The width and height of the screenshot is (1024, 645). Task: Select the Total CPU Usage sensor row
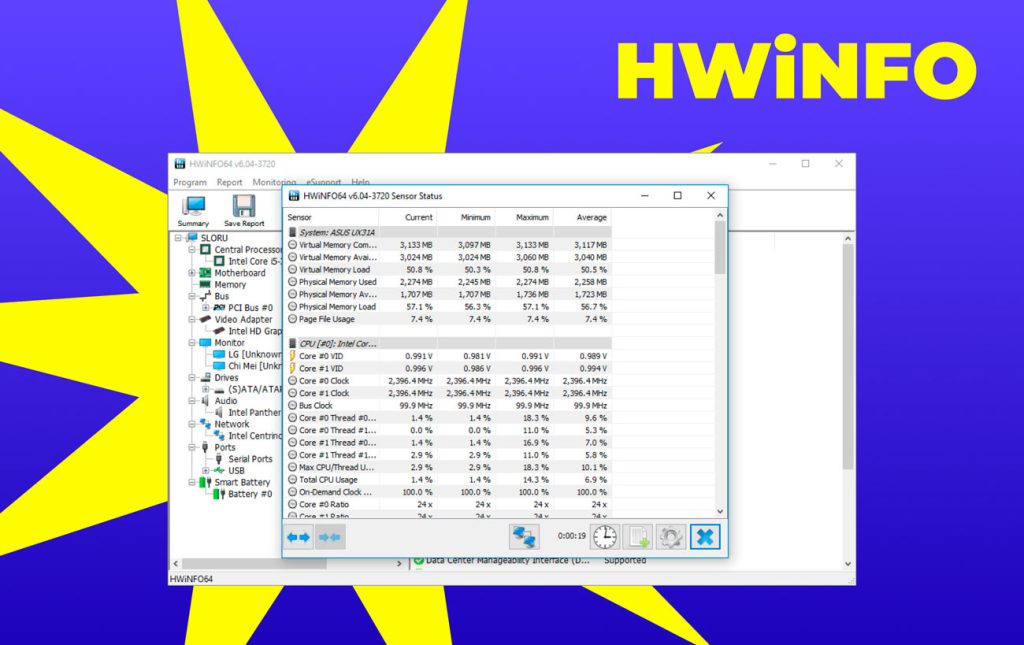point(448,480)
